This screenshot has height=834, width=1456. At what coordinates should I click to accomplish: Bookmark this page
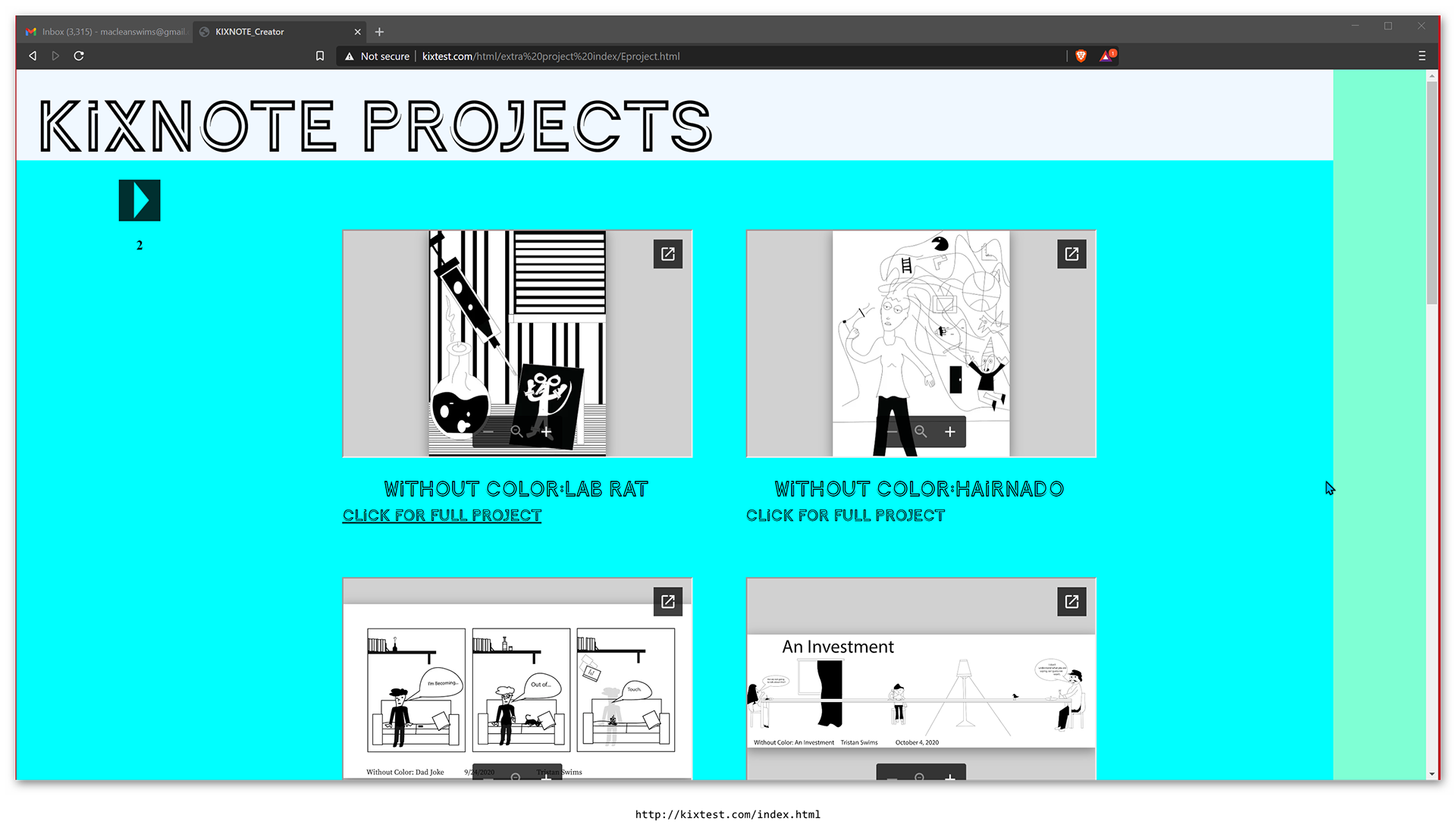(320, 56)
